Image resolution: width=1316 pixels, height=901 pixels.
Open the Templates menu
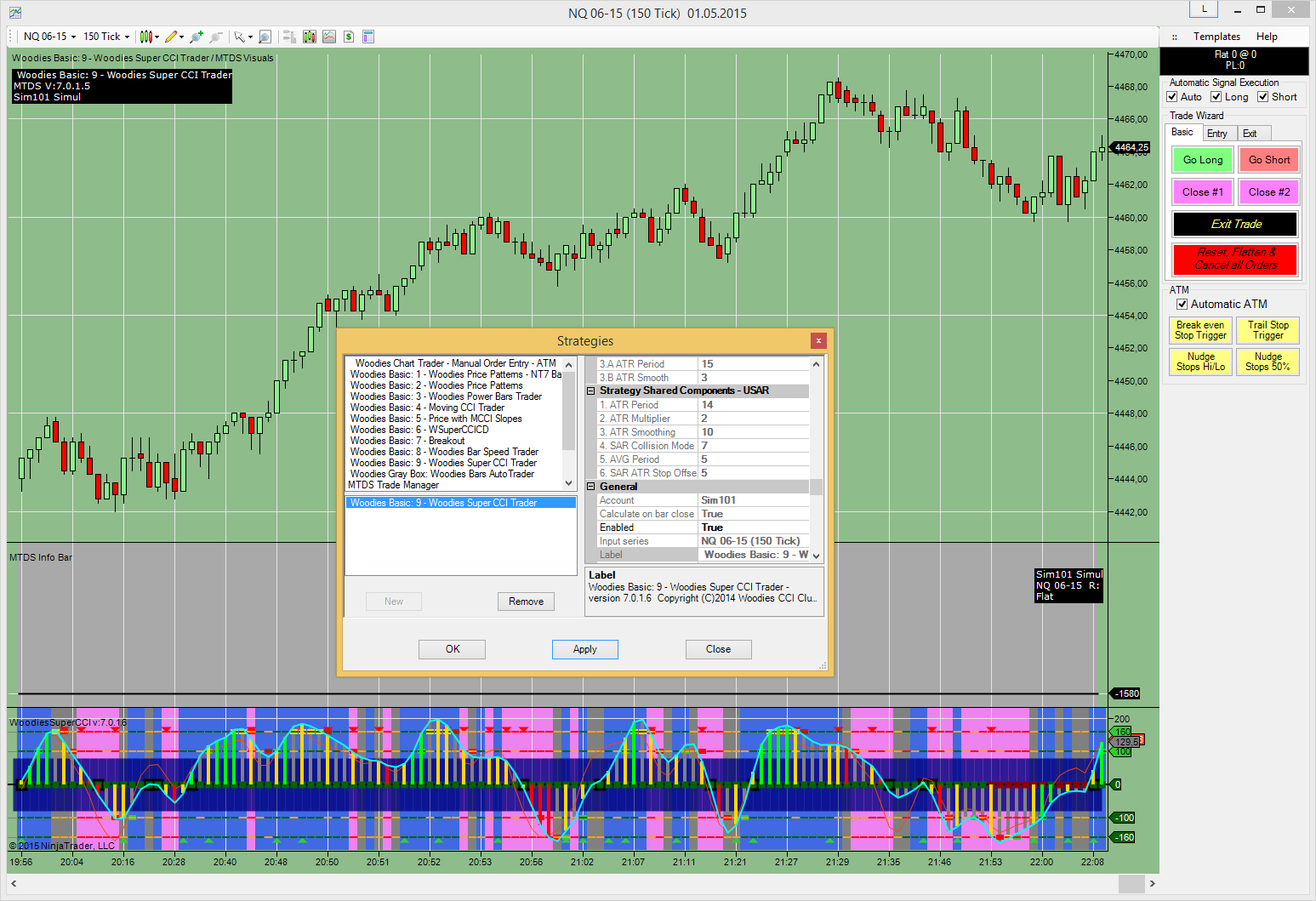tap(1216, 37)
